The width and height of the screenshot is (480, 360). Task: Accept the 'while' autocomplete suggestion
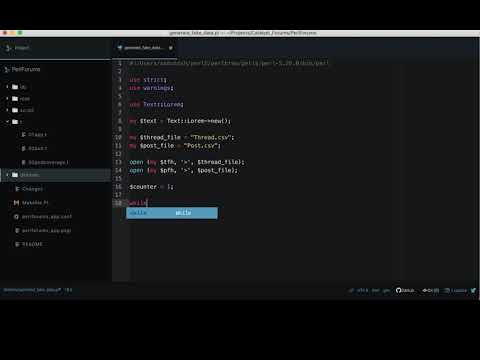click(172, 213)
